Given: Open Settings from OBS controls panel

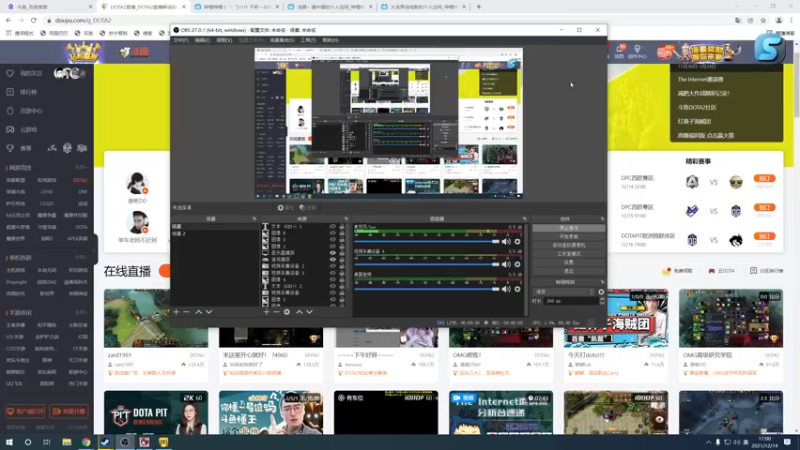Looking at the screenshot, I should click(568, 262).
